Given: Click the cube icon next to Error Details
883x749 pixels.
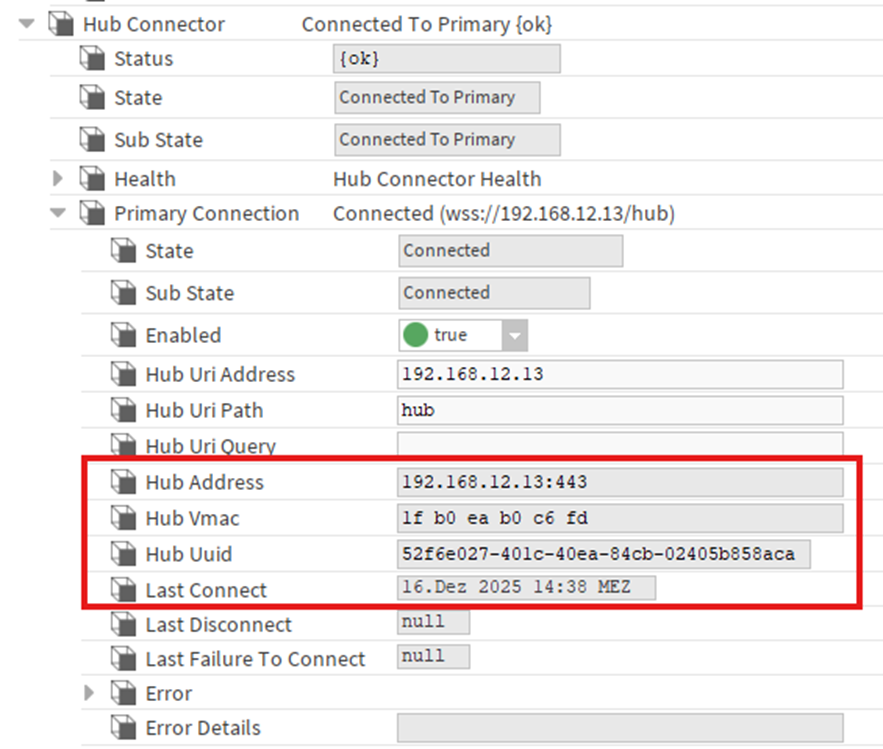Looking at the screenshot, I should [123, 728].
